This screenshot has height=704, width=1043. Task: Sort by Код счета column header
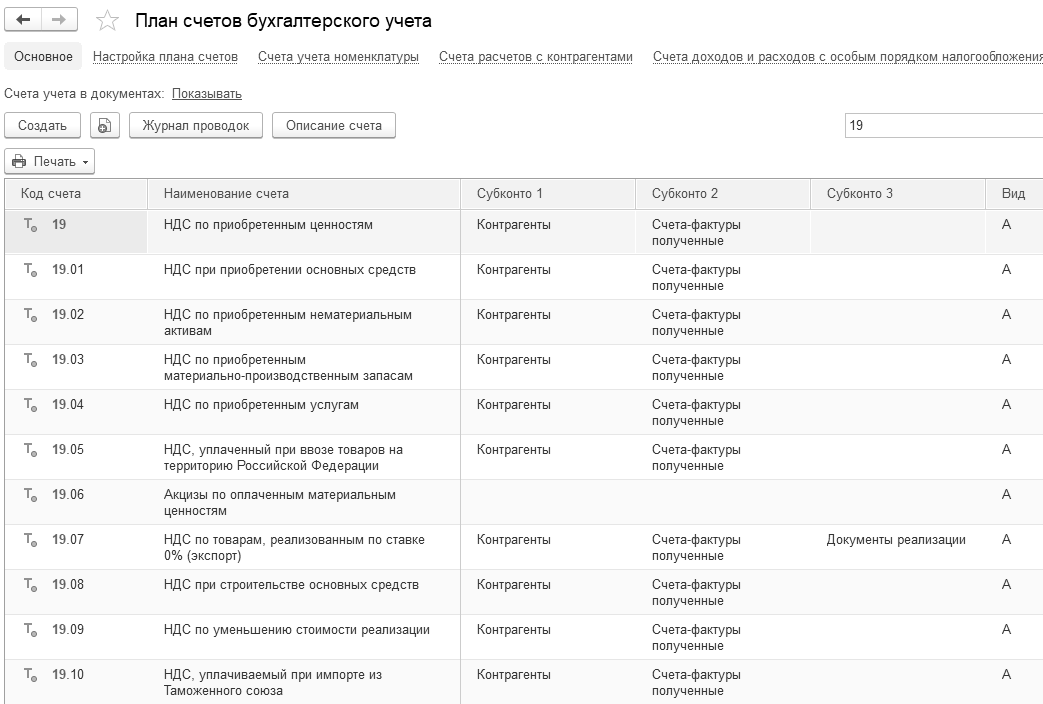tap(52, 193)
